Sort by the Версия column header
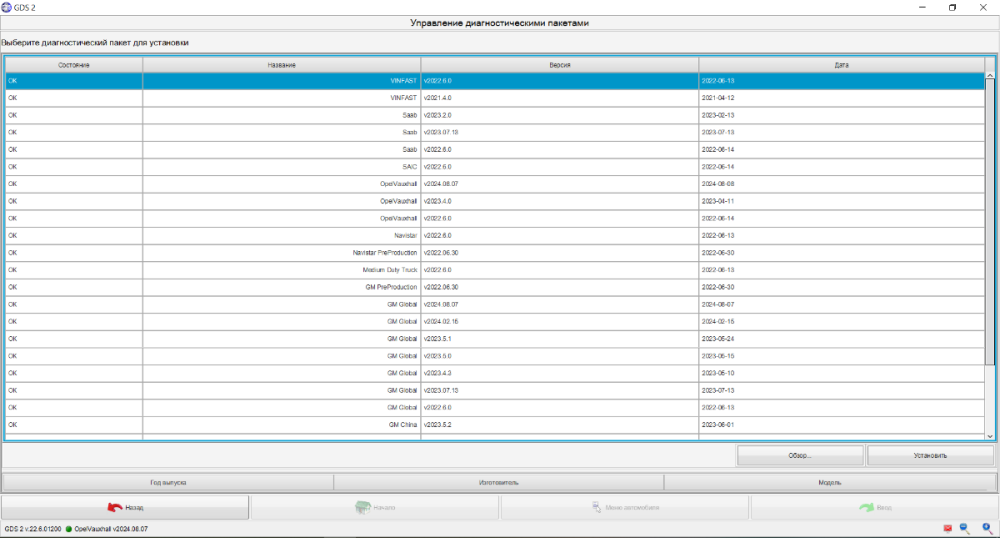The height and width of the screenshot is (538, 1000). tap(560, 65)
